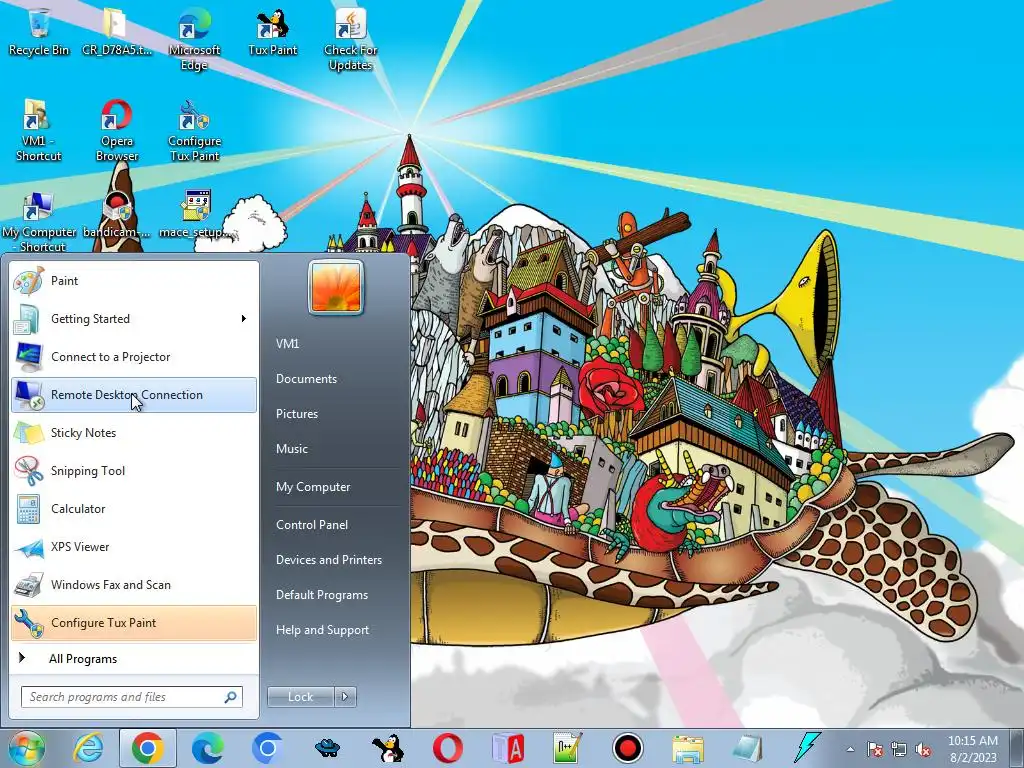
Task: Expand All Programs list
Action: (134, 658)
